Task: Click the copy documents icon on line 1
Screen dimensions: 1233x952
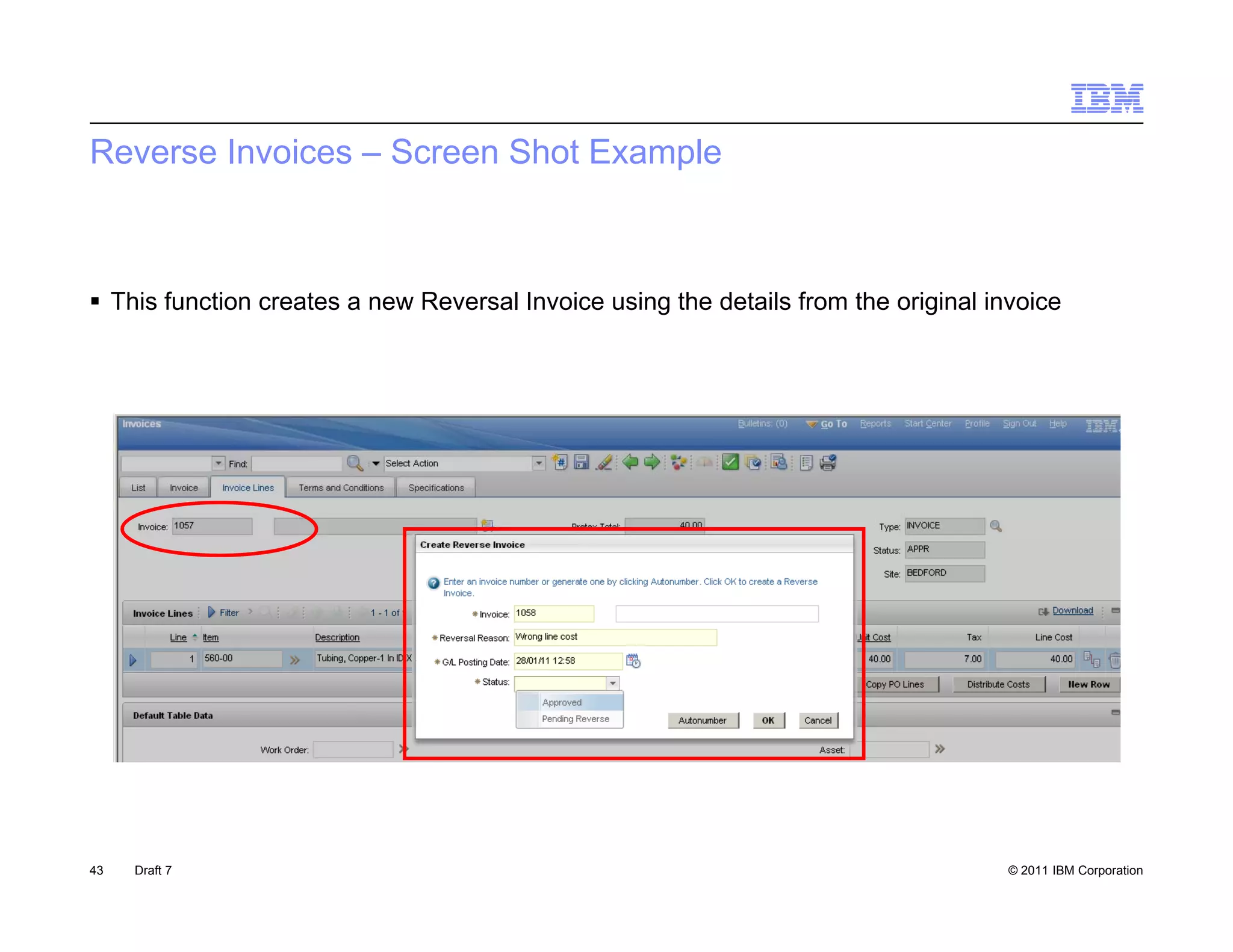Action: click(x=1092, y=659)
